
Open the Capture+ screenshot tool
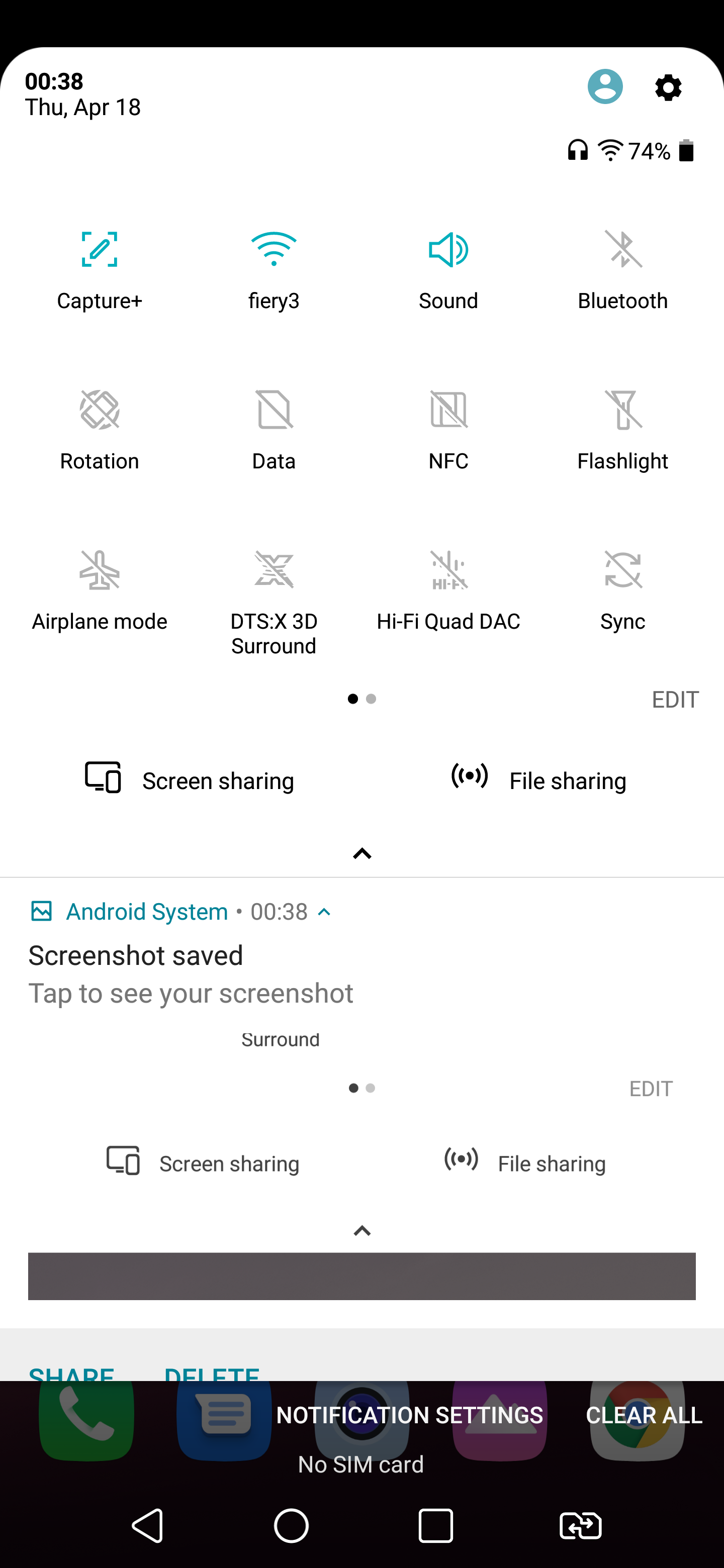tap(99, 250)
